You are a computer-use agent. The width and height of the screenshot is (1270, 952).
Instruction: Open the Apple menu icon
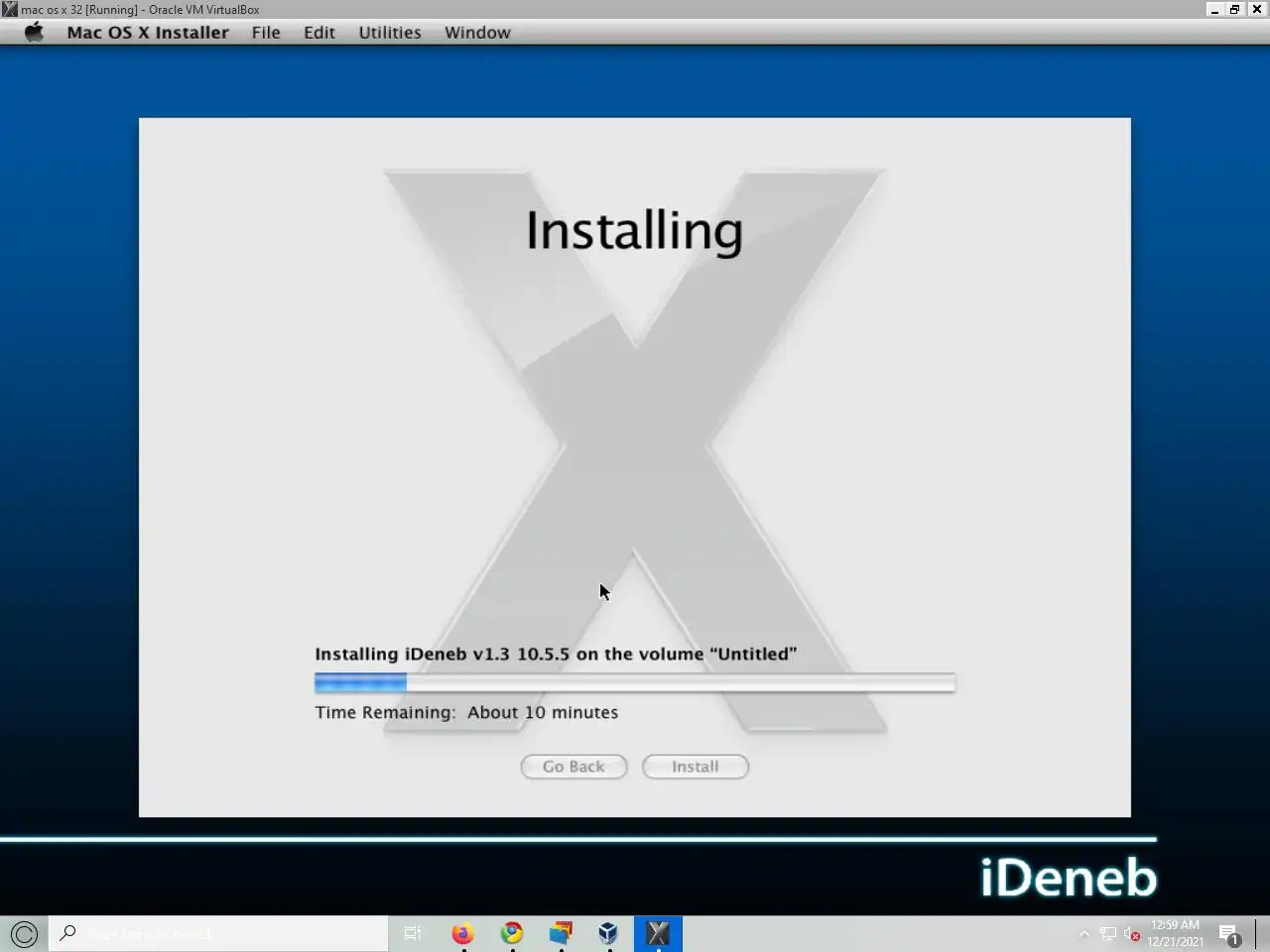pos(35,32)
